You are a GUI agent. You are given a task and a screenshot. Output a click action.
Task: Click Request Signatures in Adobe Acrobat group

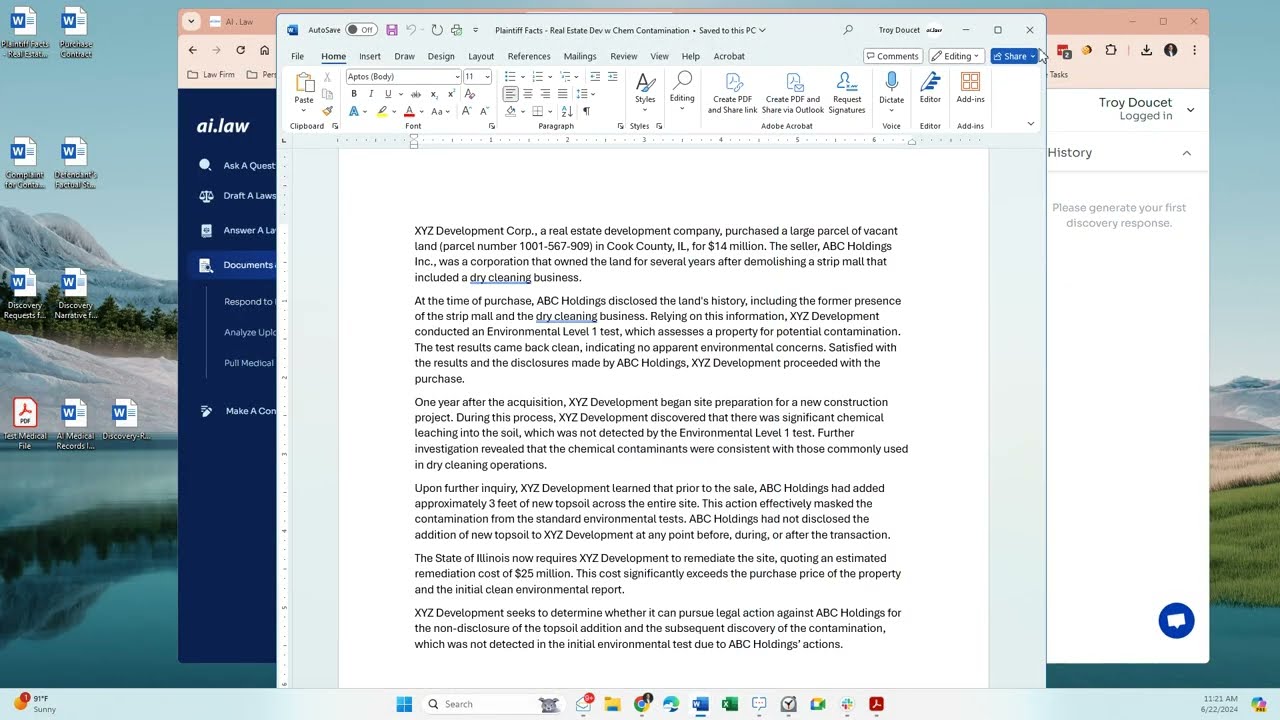pyautogui.click(x=846, y=93)
